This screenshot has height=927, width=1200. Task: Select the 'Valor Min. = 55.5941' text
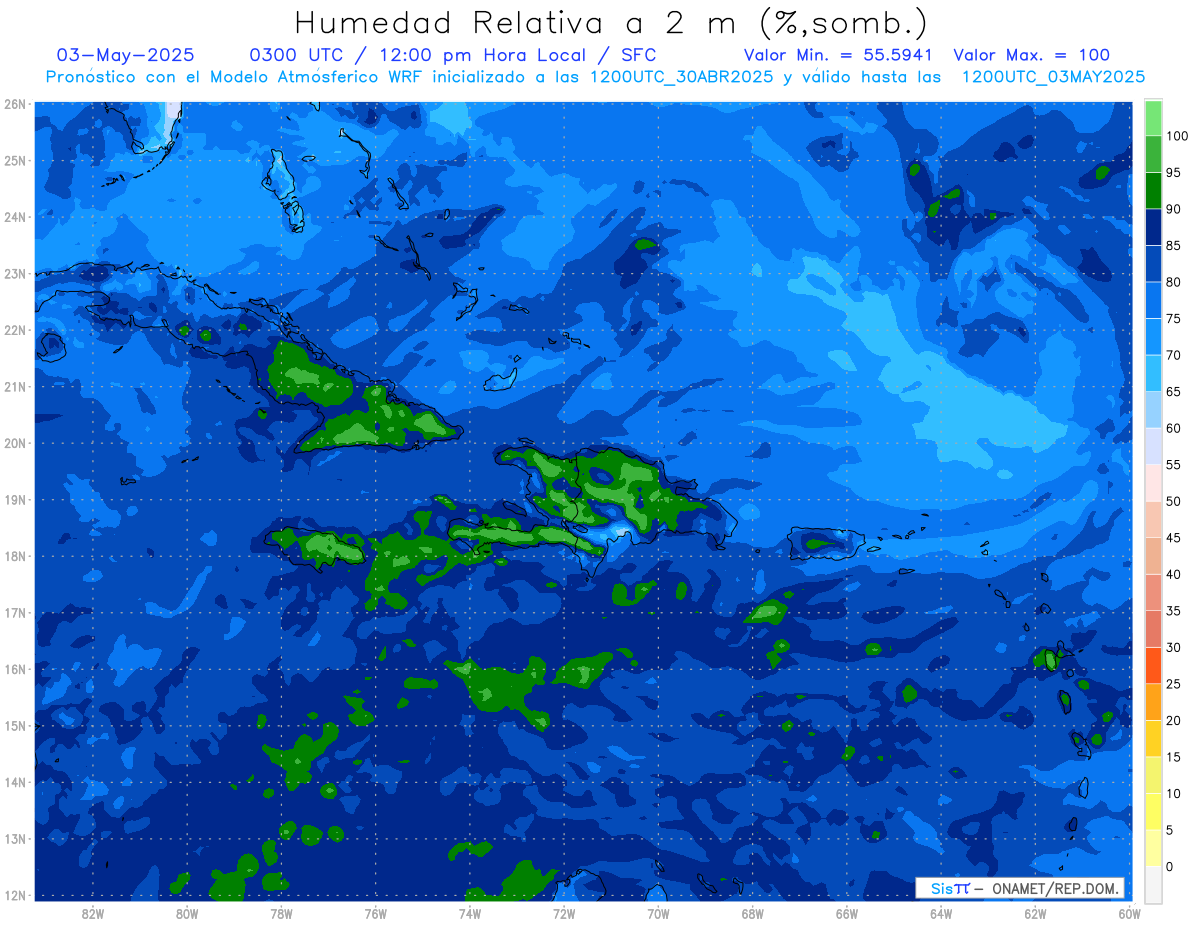[838, 55]
